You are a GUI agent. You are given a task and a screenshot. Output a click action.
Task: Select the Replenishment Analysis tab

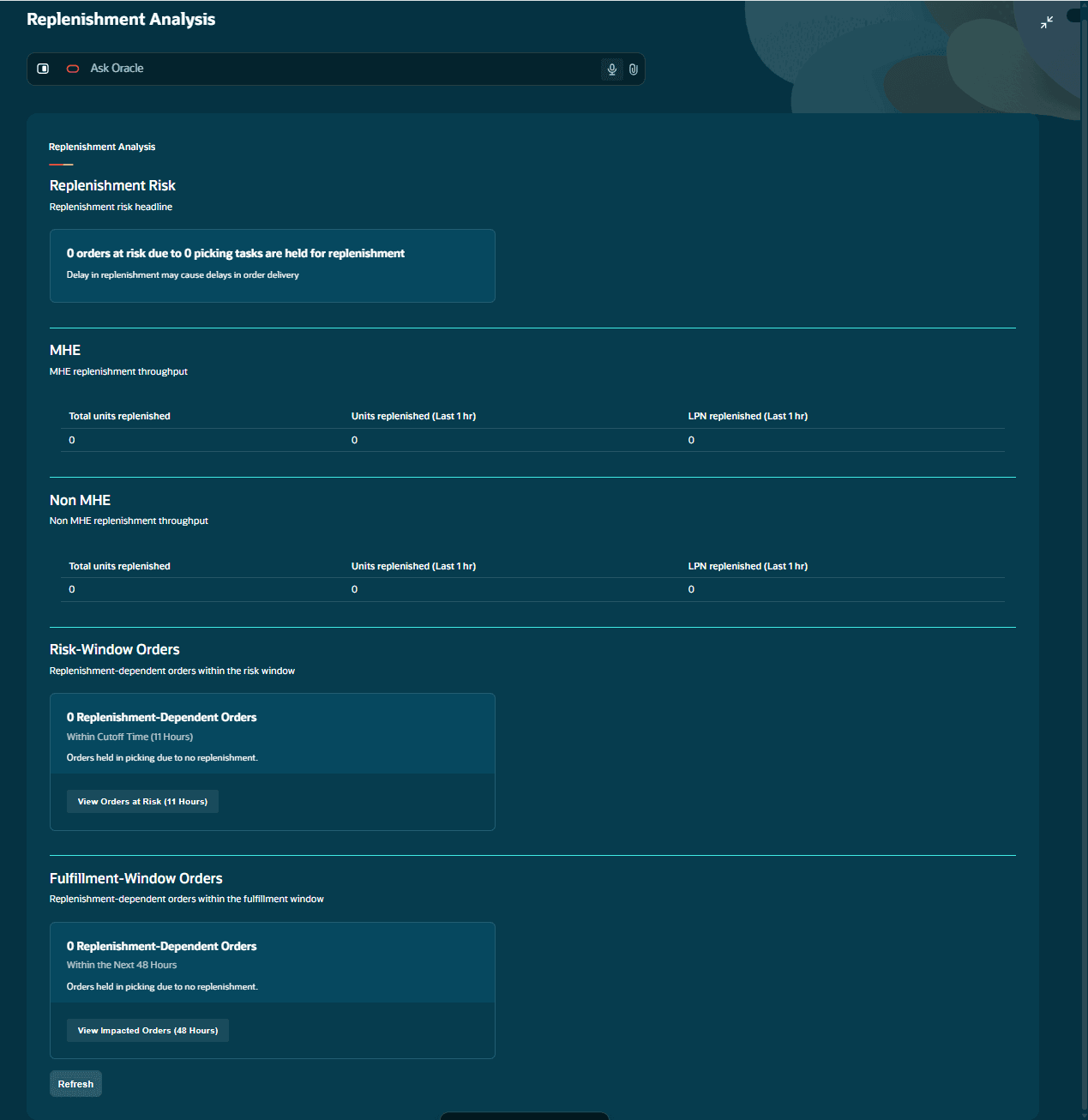[102, 147]
